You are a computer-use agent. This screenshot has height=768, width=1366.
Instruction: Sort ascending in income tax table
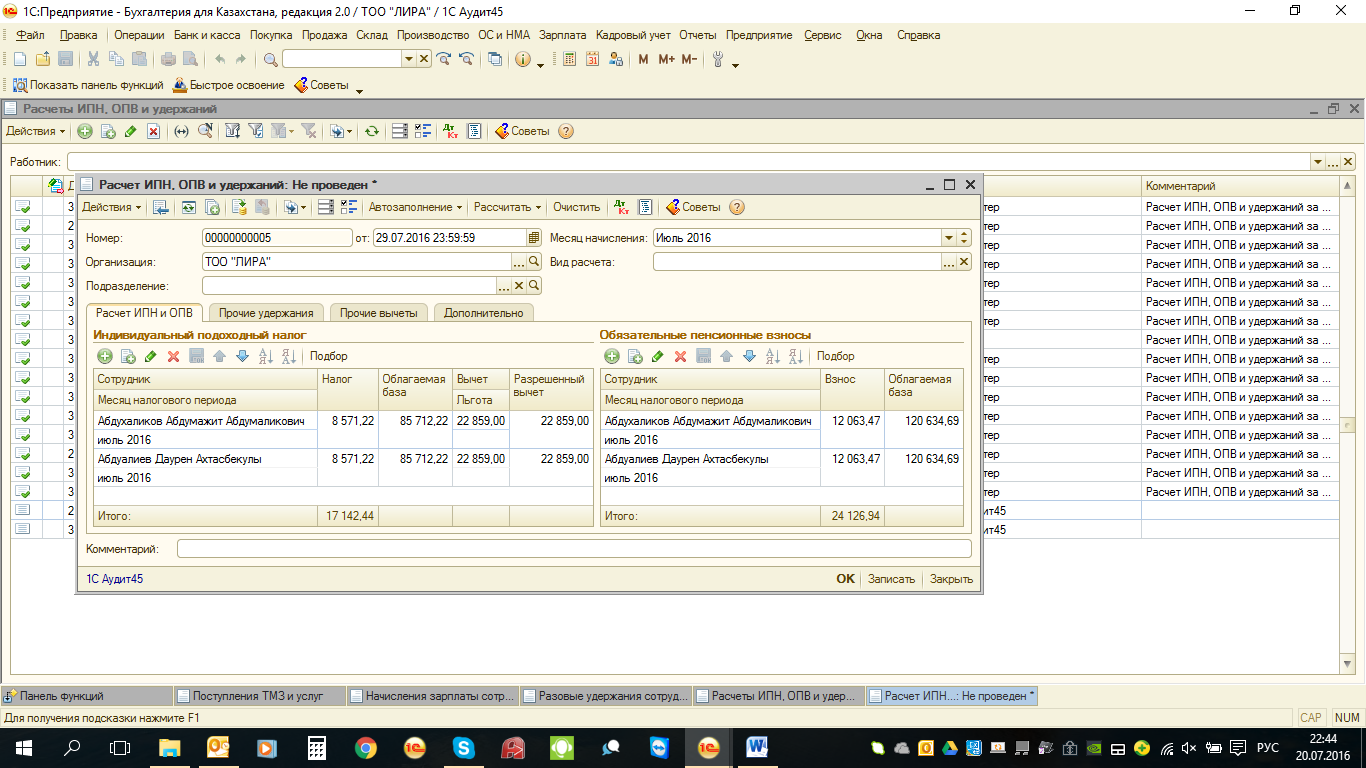click(x=266, y=356)
